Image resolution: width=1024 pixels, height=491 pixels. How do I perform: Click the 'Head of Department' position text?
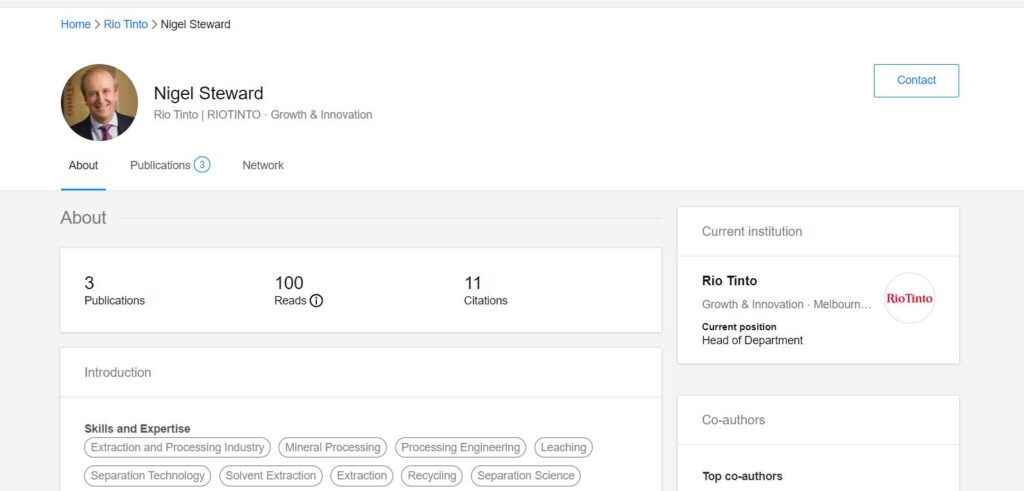(752, 340)
